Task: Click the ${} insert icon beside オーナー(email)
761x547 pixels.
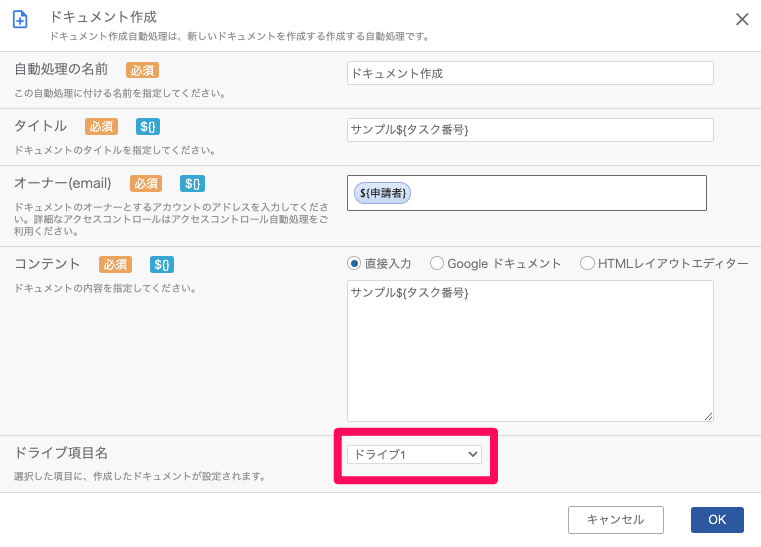Action: pyautogui.click(x=192, y=183)
